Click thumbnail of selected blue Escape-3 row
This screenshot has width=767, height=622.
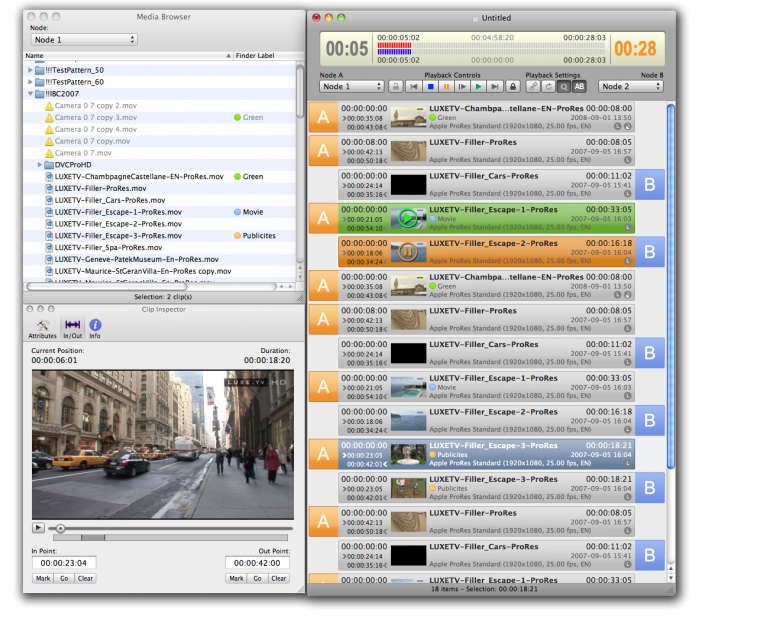coord(408,454)
